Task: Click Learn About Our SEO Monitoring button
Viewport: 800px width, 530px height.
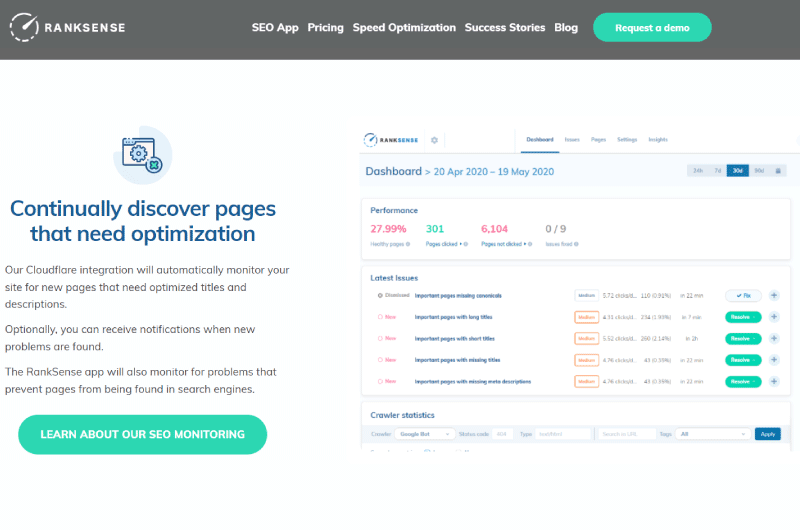Action: pos(142,435)
